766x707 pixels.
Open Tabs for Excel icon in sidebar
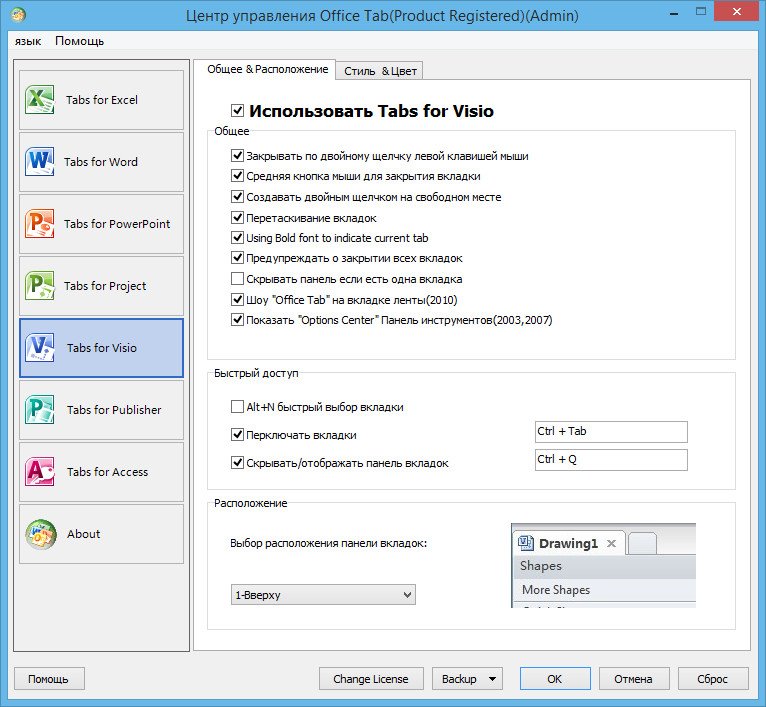click(40, 100)
